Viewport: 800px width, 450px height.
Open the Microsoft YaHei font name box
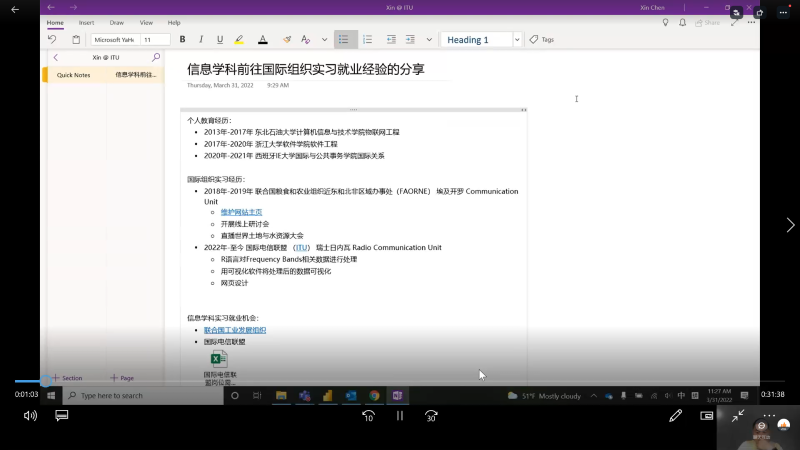click(x=115, y=39)
